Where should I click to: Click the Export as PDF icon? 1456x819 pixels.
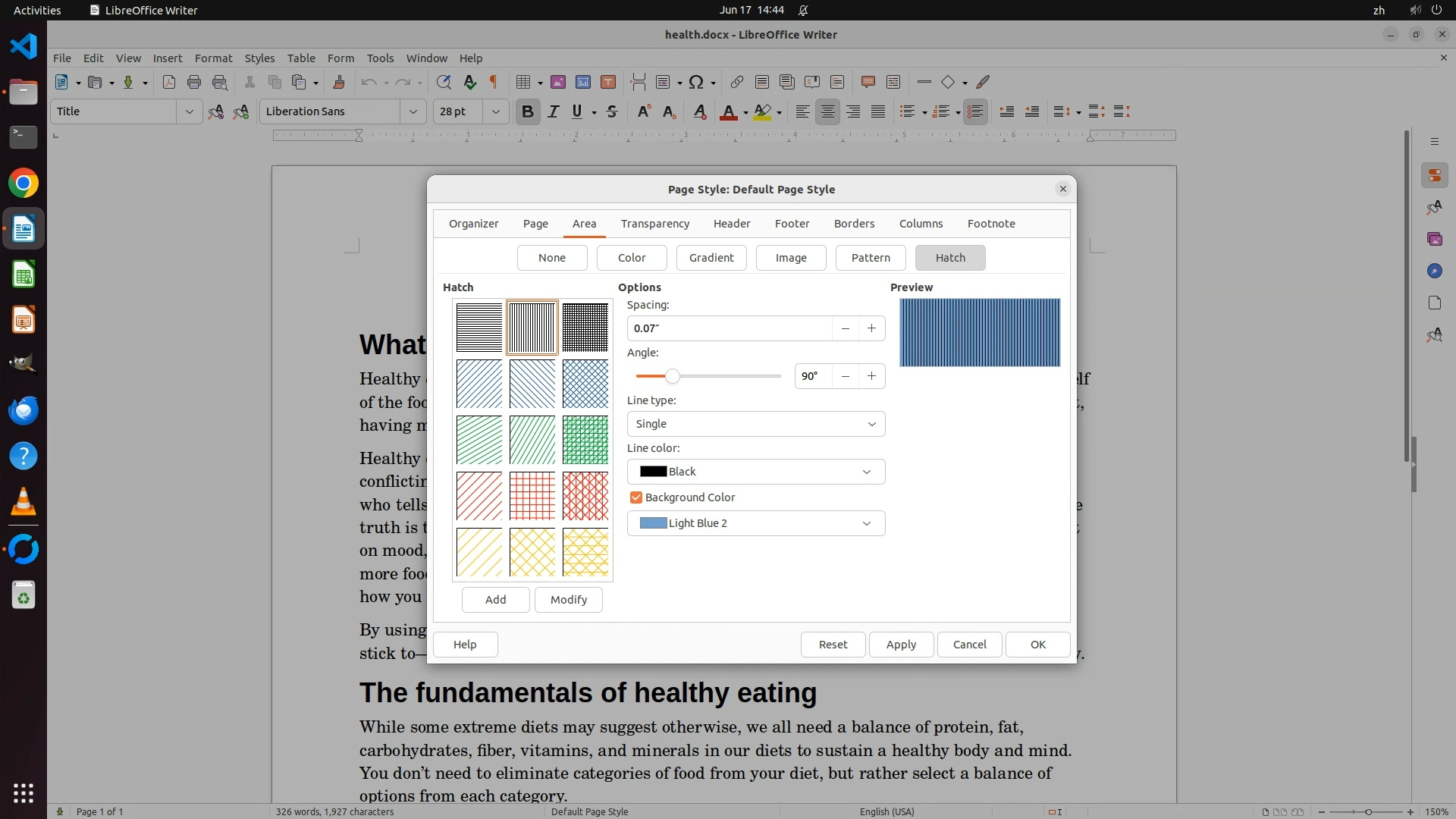(168, 82)
